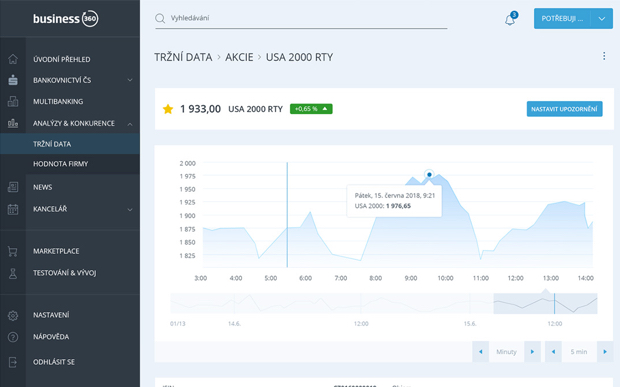The image size is (620, 387).
Task: Open the Potřebuji dropdown arrow
Action: click(602, 19)
